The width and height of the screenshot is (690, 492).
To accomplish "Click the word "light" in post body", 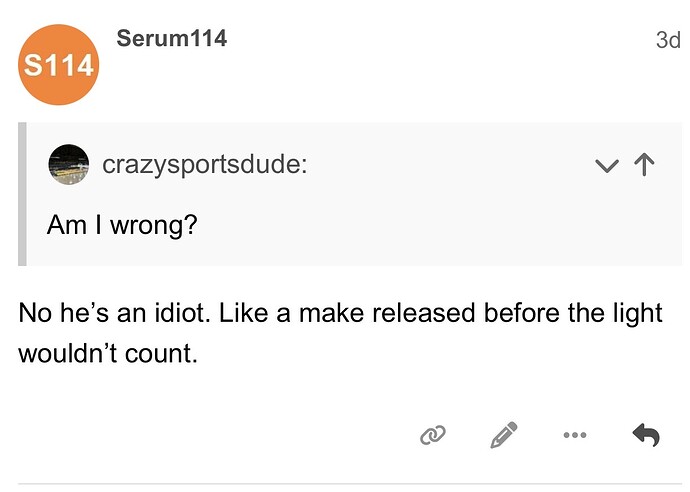I will [x=636, y=313].
